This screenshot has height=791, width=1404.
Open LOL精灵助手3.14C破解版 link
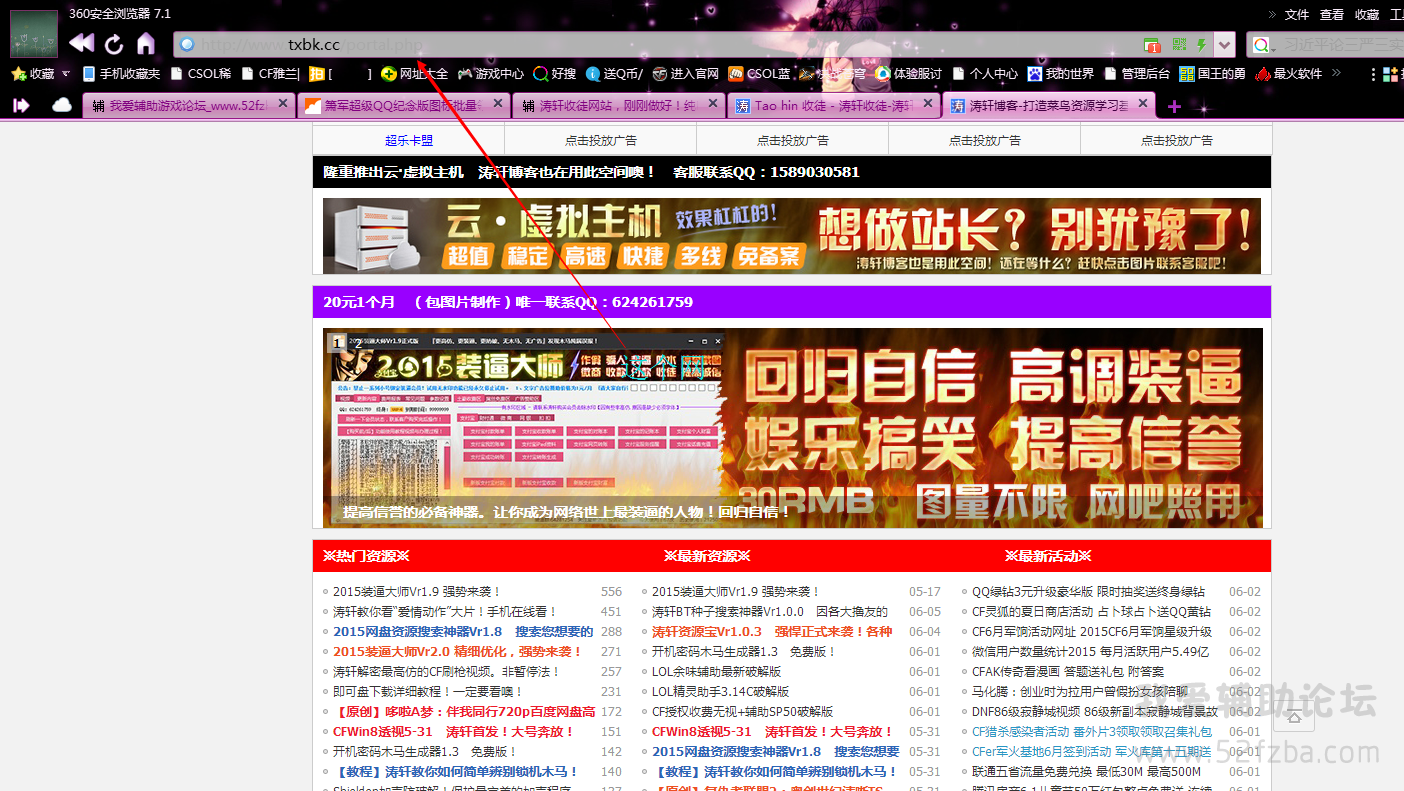(721, 692)
